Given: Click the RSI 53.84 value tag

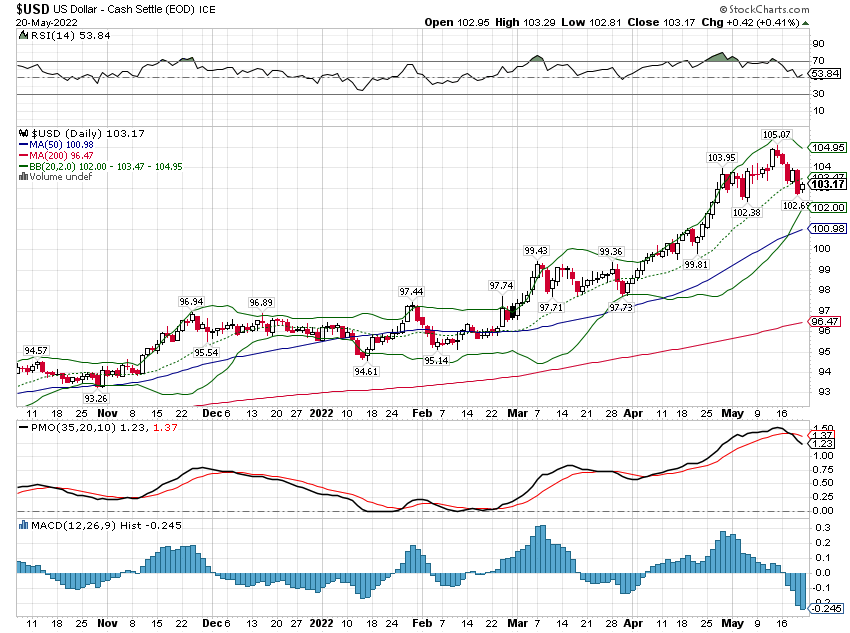Looking at the screenshot, I should click(x=826, y=74).
